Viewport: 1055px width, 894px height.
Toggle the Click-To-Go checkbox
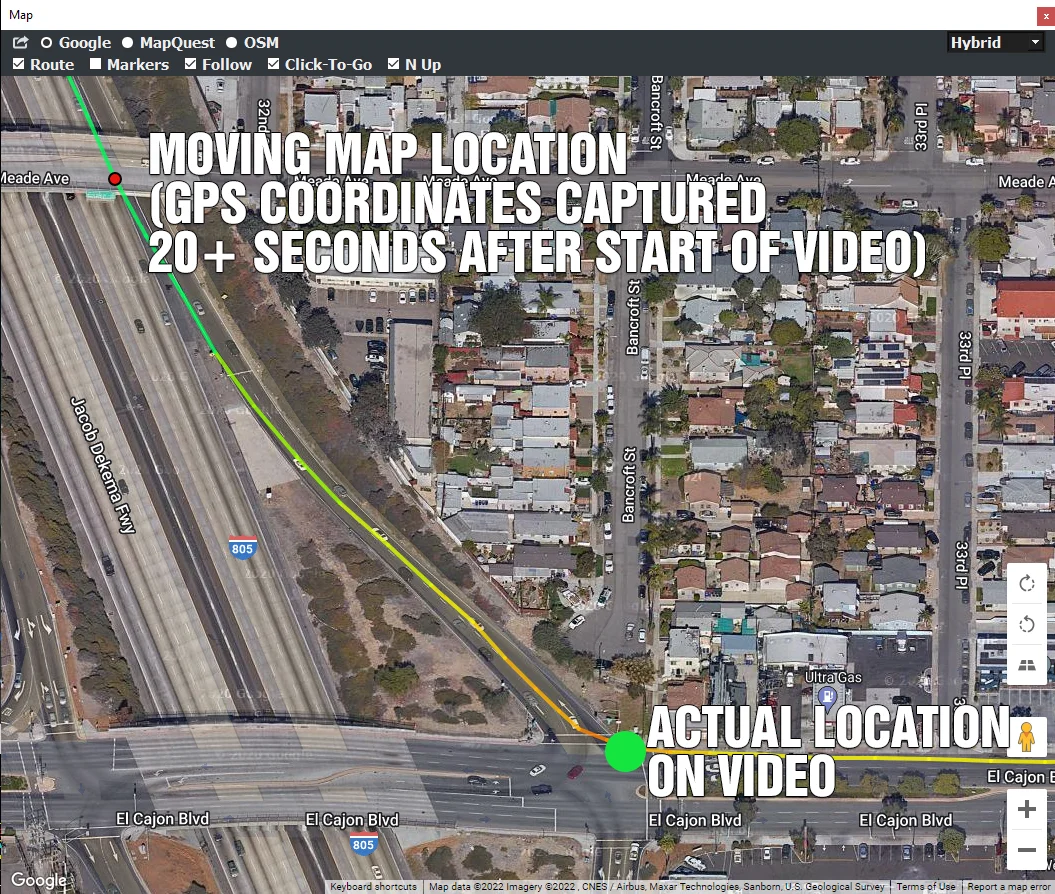(x=273, y=64)
